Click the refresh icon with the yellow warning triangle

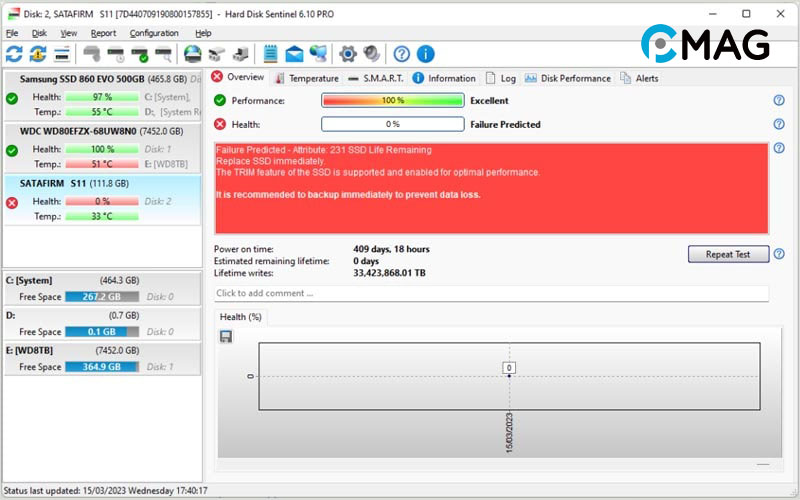tap(38, 54)
